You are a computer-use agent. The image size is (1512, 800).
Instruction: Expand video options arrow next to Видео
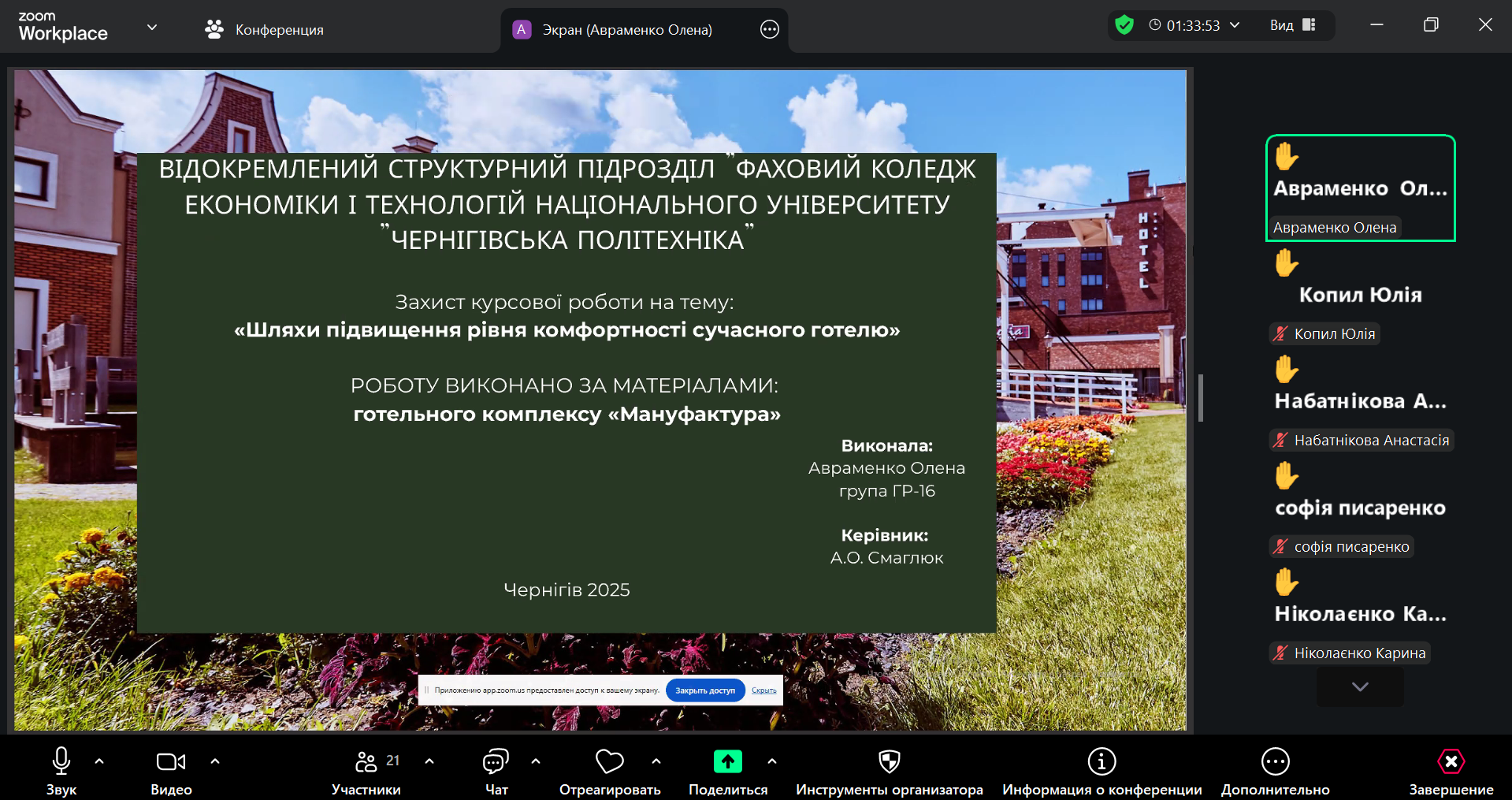[215, 761]
